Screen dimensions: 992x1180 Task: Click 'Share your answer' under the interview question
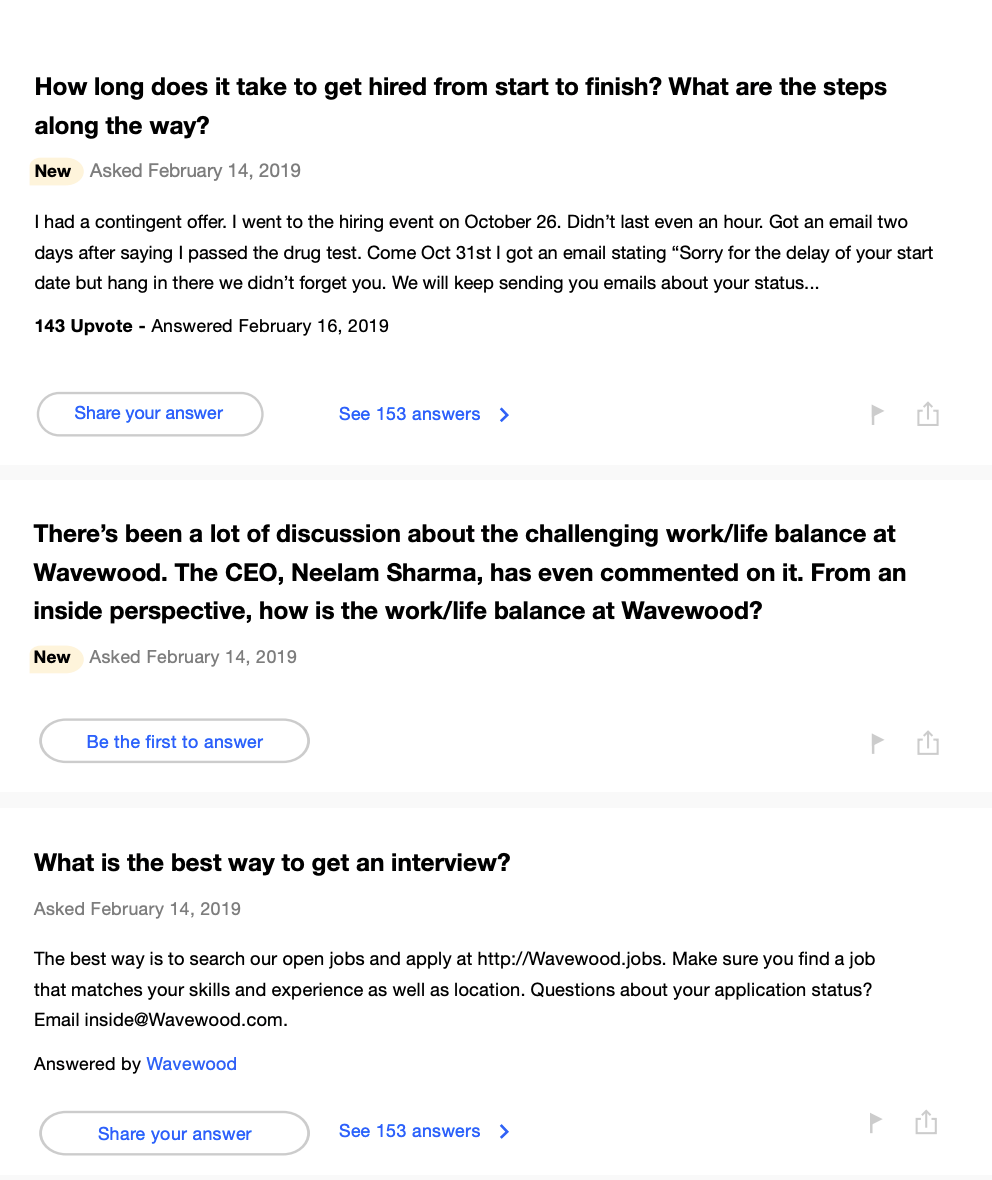click(x=174, y=1133)
